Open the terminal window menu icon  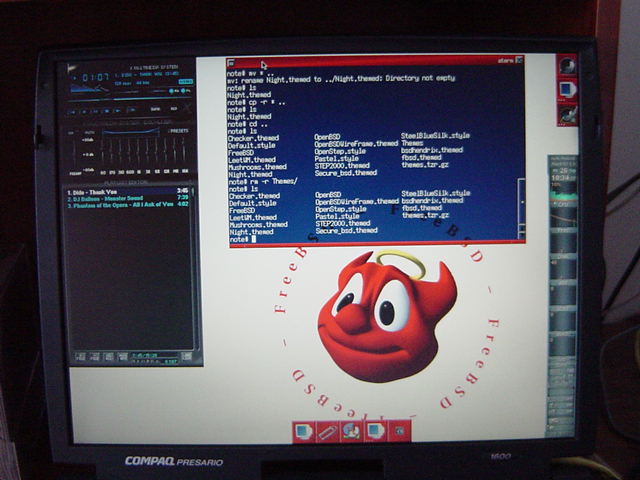[231, 63]
